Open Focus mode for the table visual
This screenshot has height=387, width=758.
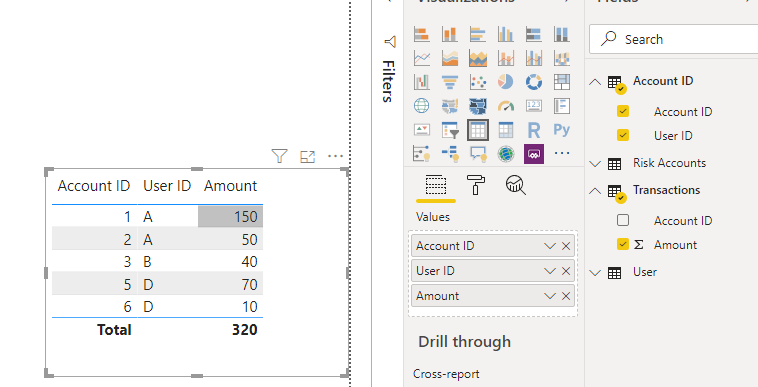[307, 157]
